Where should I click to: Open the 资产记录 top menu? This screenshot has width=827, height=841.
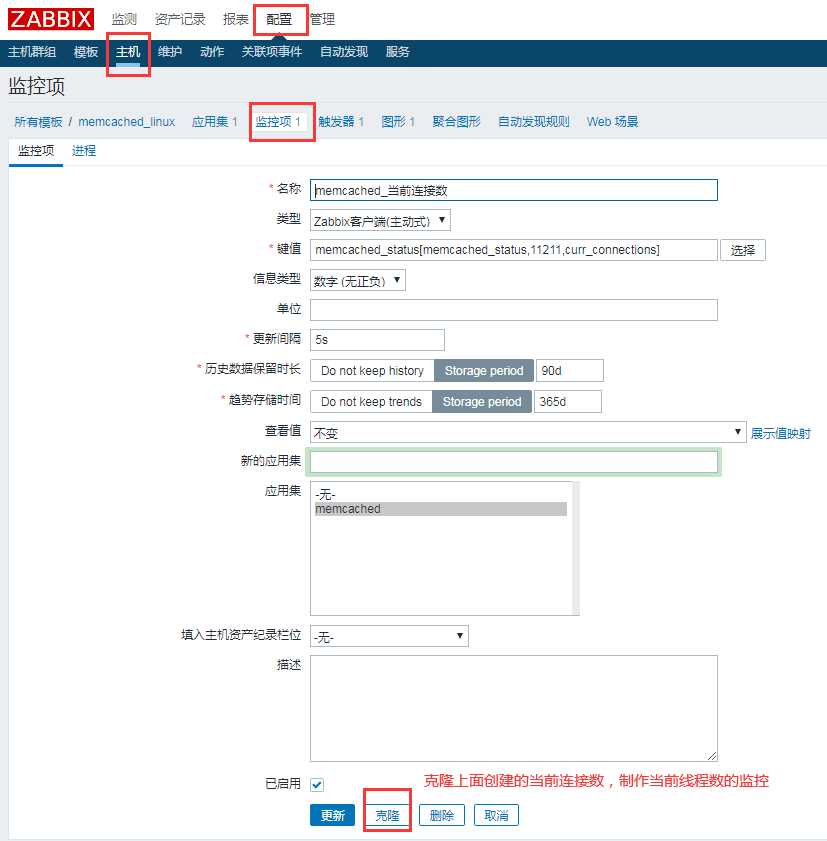click(180, 19)
